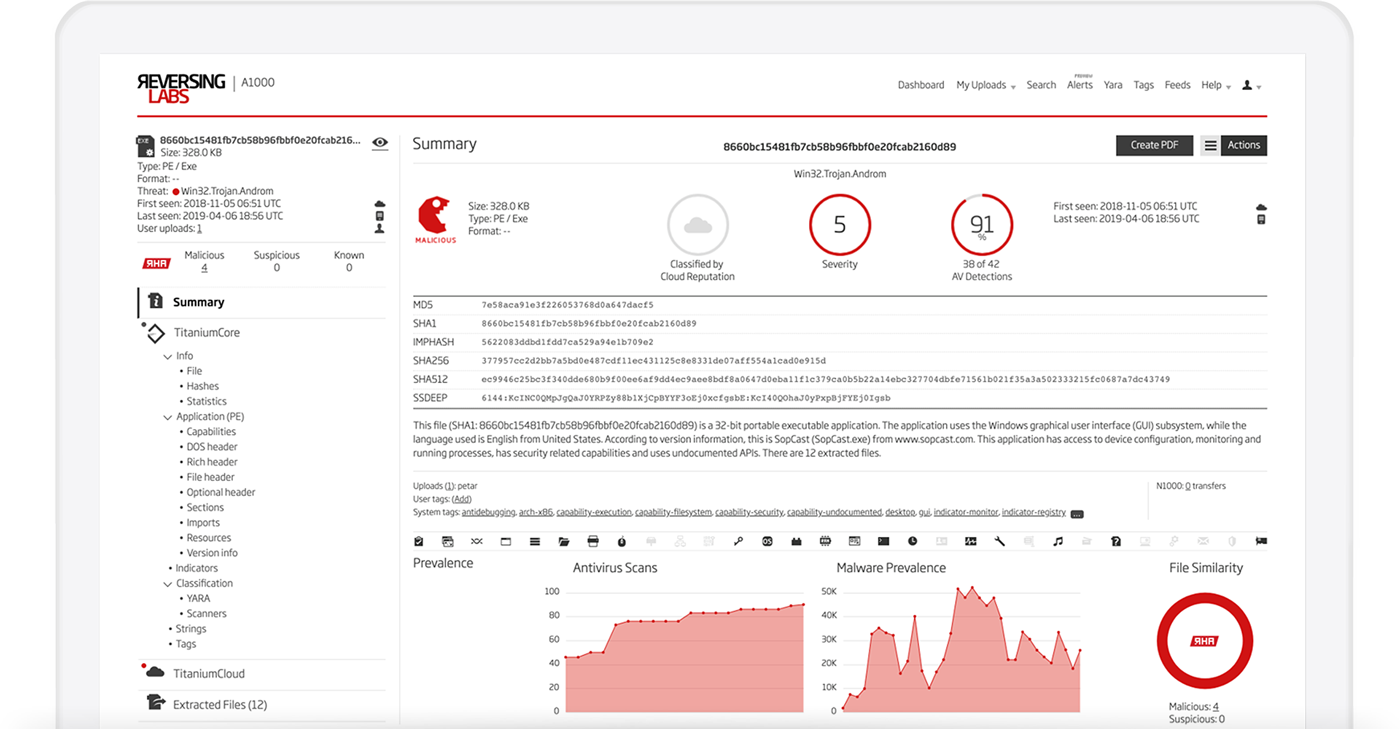
Task: Click the person icon beside User uploads
Action: (x=380, y=229)
